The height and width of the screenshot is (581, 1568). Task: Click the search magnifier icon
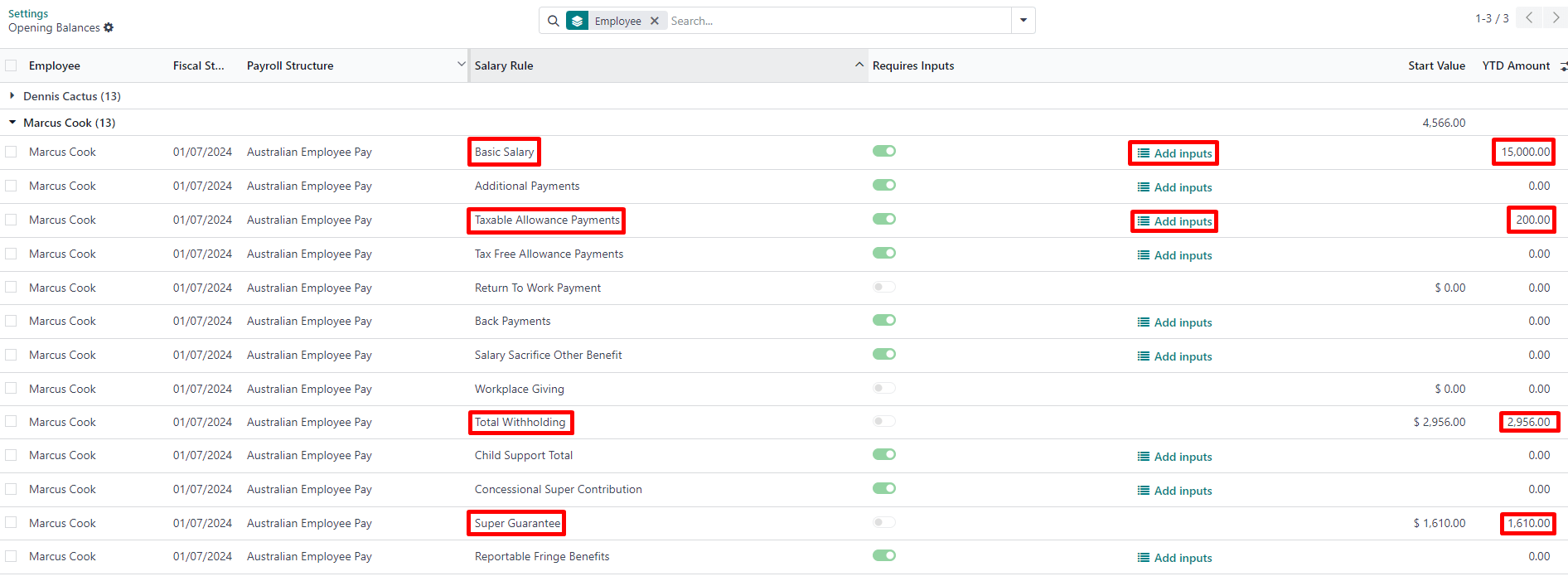553,21
